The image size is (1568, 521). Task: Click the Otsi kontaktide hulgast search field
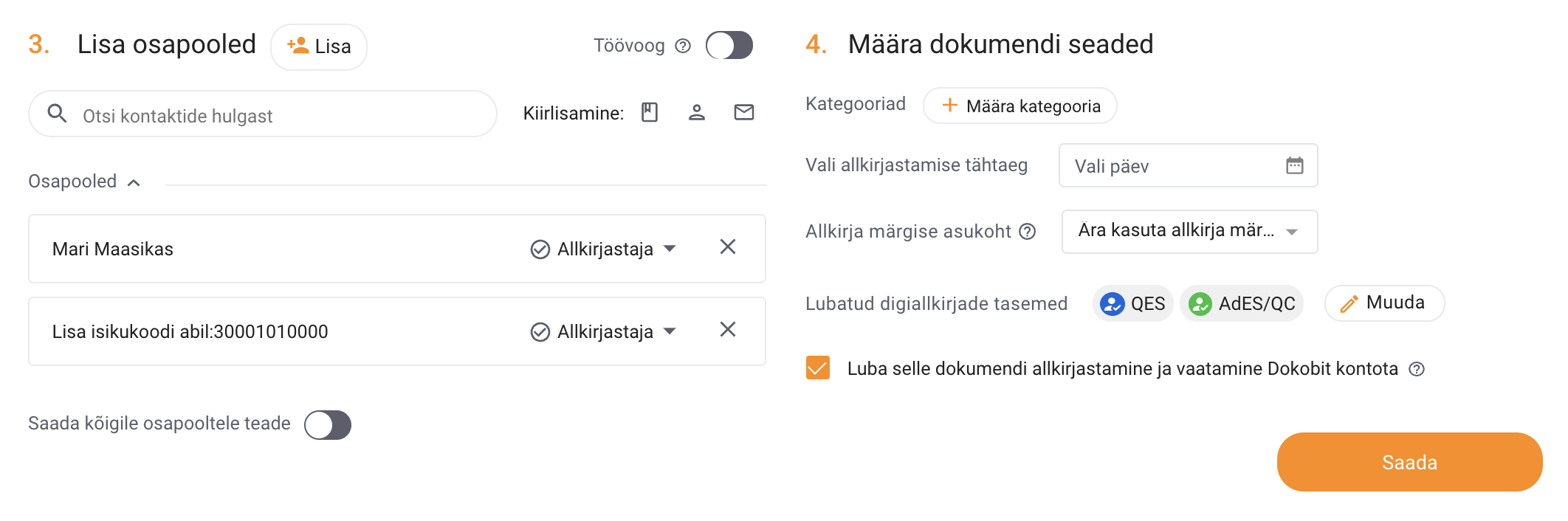click(263, 114)
